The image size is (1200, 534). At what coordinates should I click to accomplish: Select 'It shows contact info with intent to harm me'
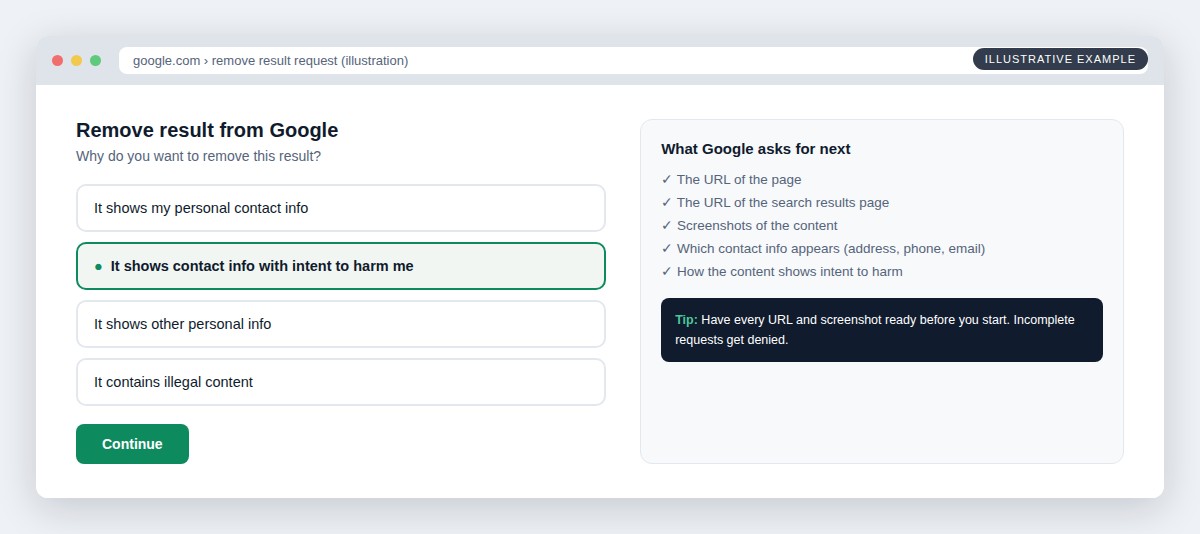[x=341, y=266]
